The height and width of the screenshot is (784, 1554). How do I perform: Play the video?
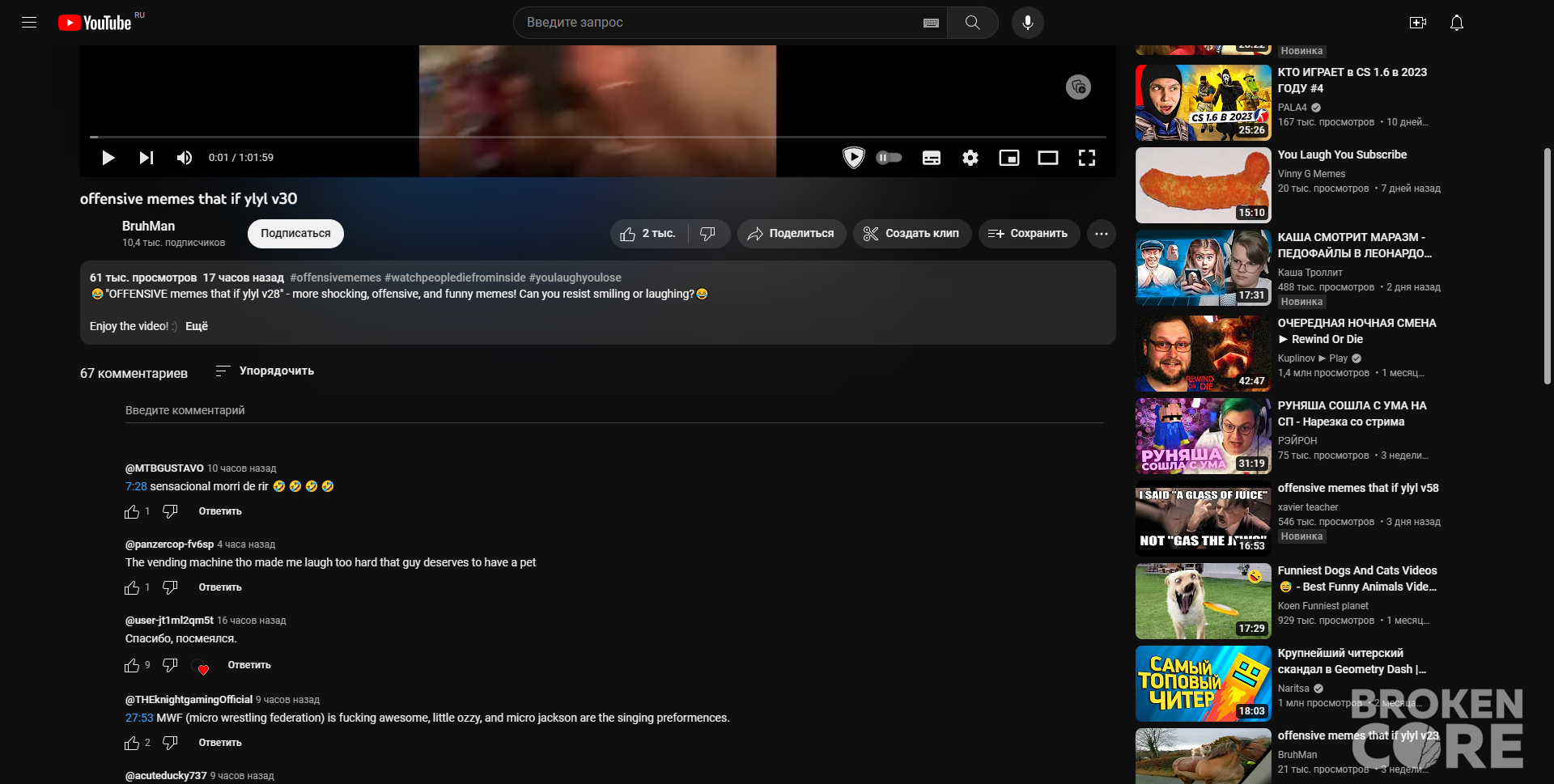pyautogui.click(x=108, y=158)
